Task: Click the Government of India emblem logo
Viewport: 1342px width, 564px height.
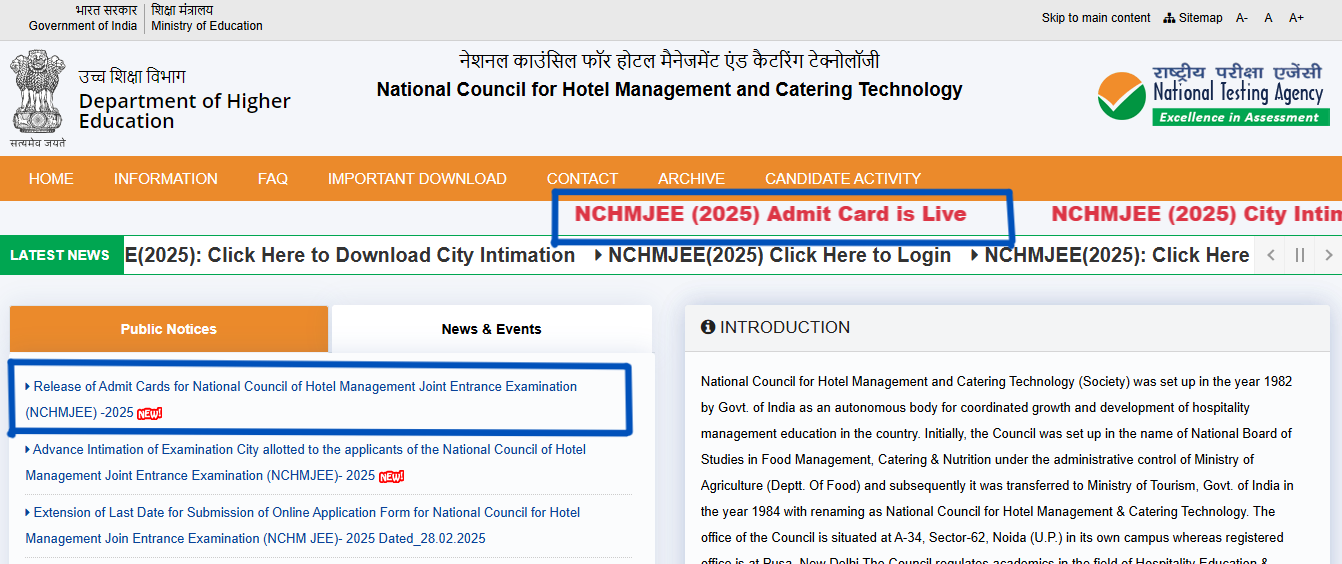Action: 38,99
